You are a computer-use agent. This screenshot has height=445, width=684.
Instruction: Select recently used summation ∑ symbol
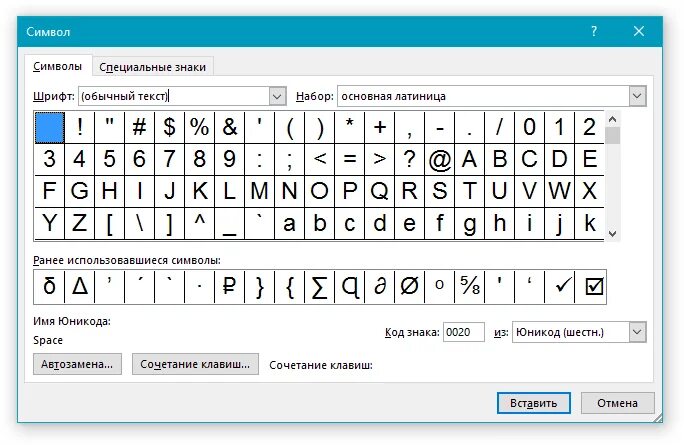(320, 287)
